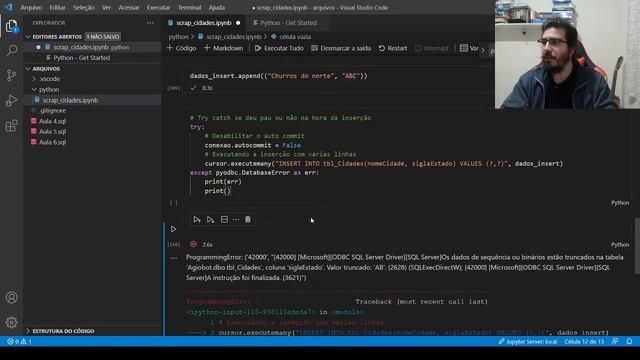Open the Executar menu
The height and width of the screenshot is (360, 640).
(x=158, y=7)
